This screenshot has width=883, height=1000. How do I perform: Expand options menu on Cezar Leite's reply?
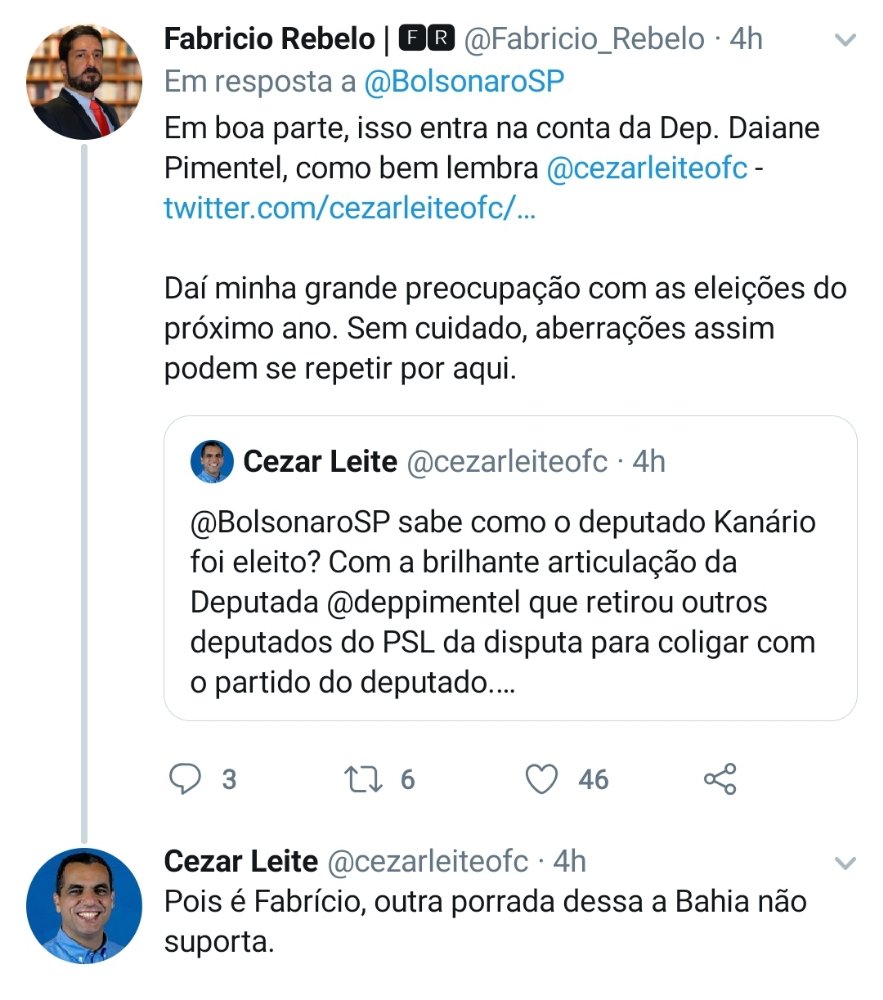tap(845, 863)
